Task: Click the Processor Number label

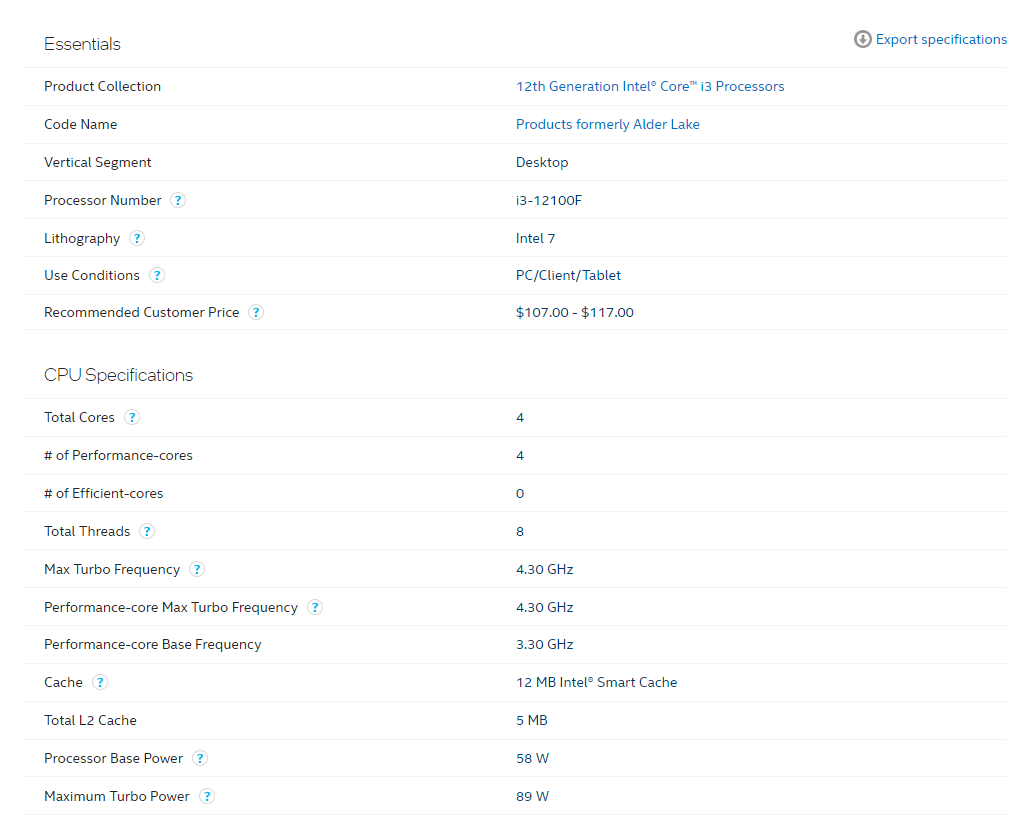Action: tap(103, 200)
